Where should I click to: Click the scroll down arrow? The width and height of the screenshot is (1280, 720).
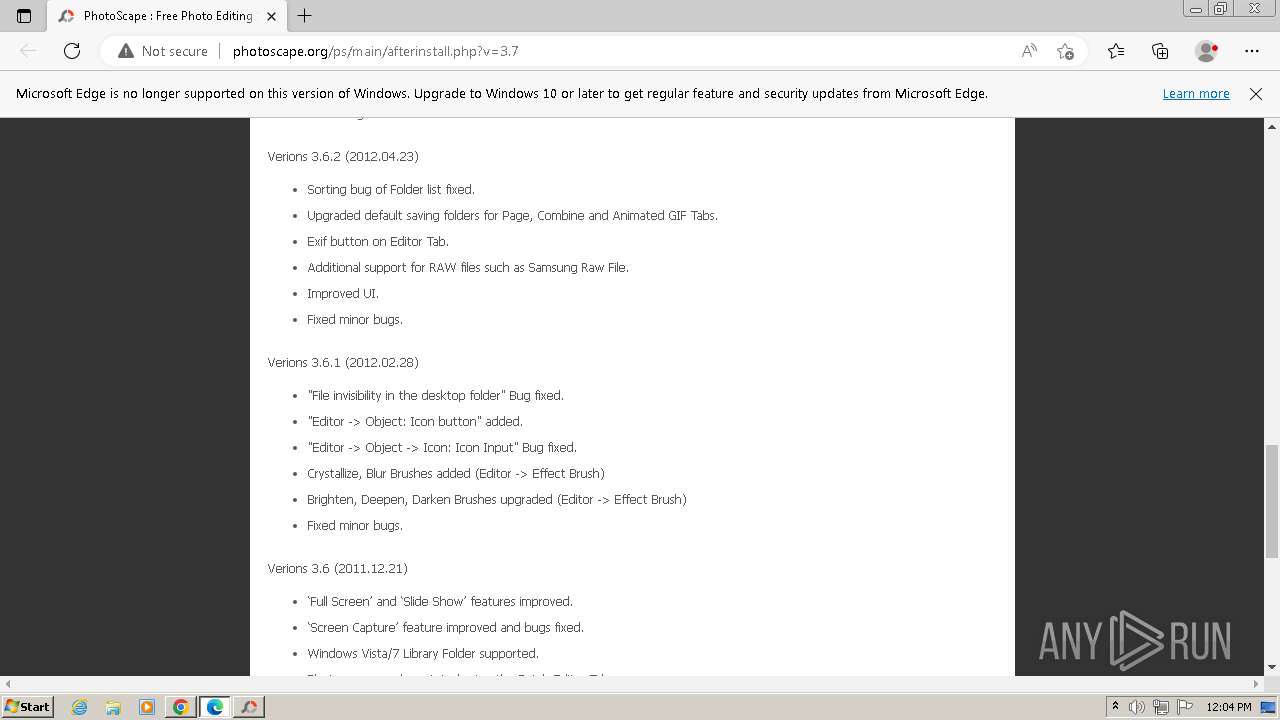click(x=1272, y=667)
